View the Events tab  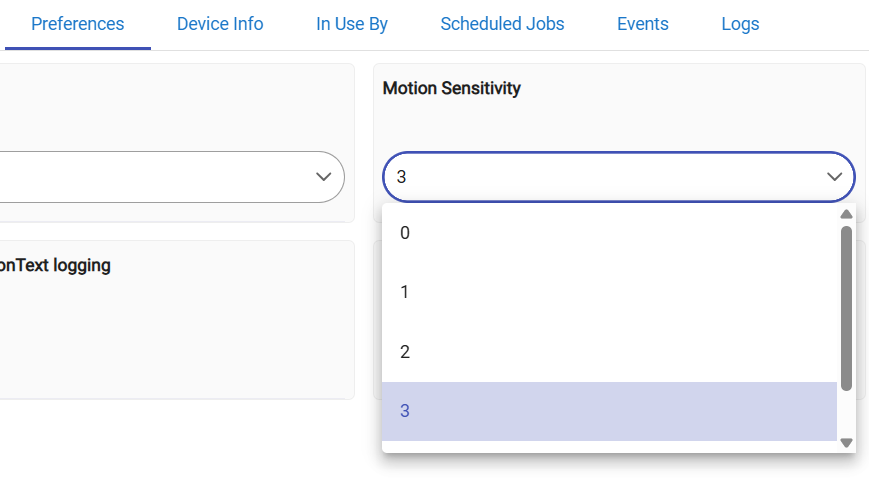coord(643,24)
